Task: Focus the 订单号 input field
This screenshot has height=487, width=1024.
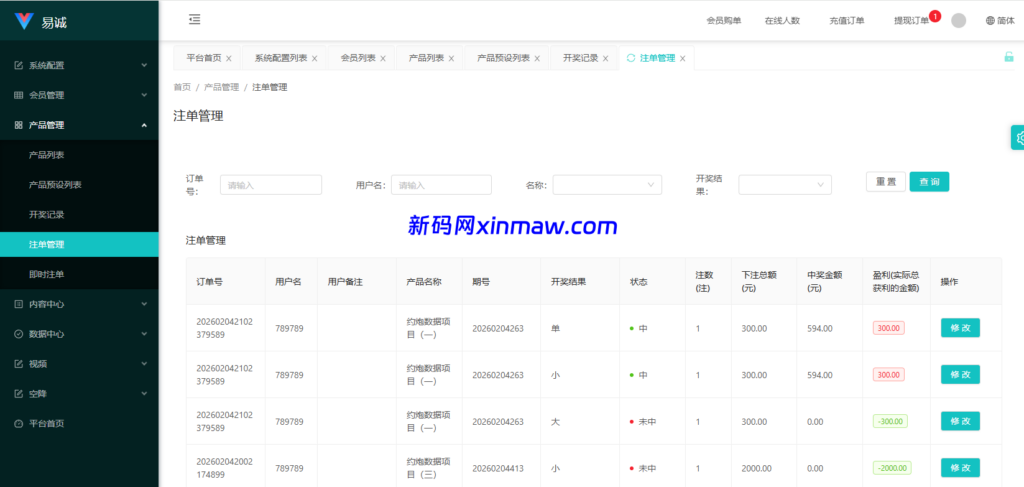Action: click(x=271, y=185)
